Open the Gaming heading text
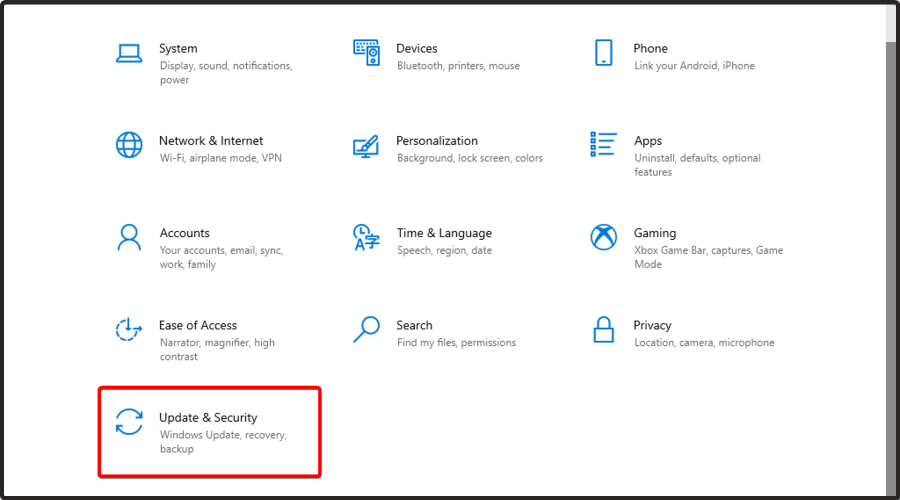The width and height of the screenshot is (900, 500). [655, 233]
